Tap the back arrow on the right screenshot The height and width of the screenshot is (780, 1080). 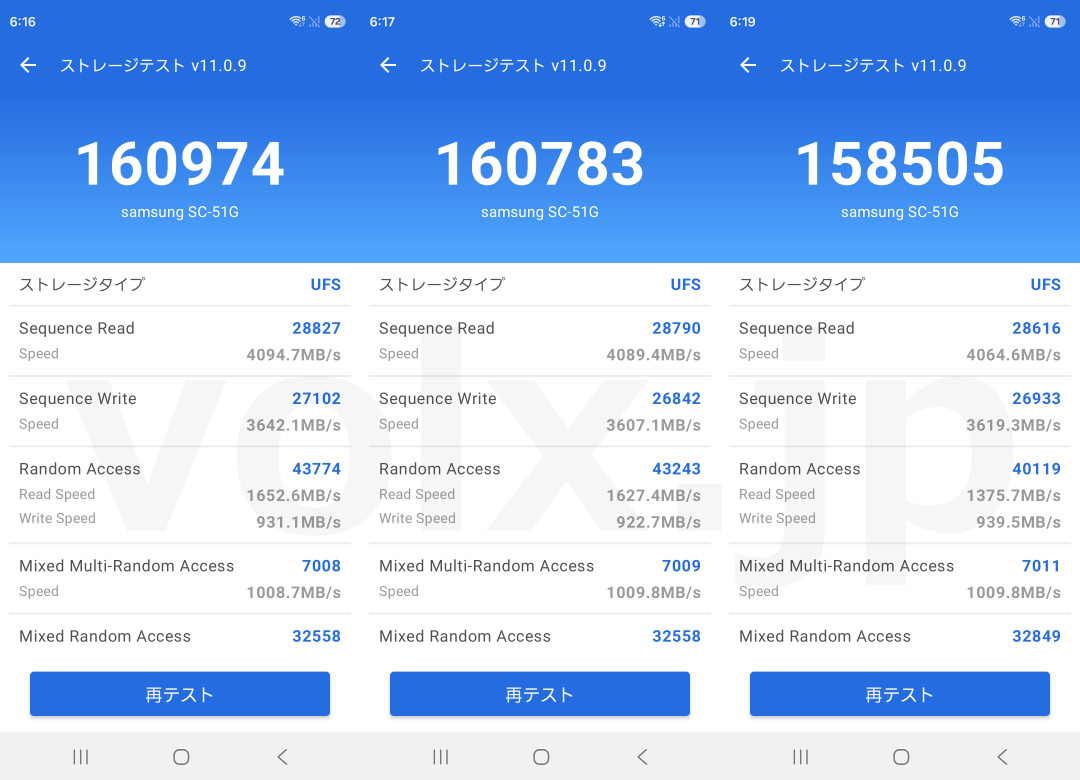747,65
